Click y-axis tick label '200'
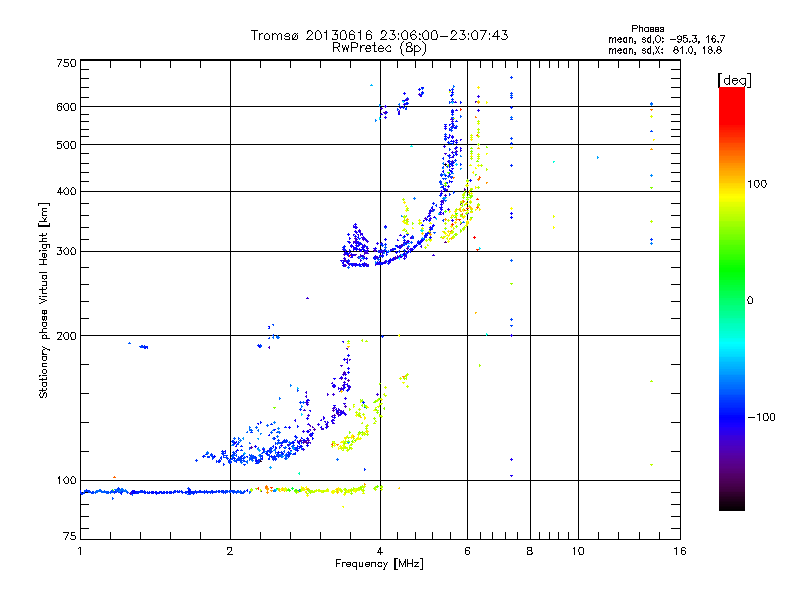Viewport: 800px width, 600px height. (66, 336)
